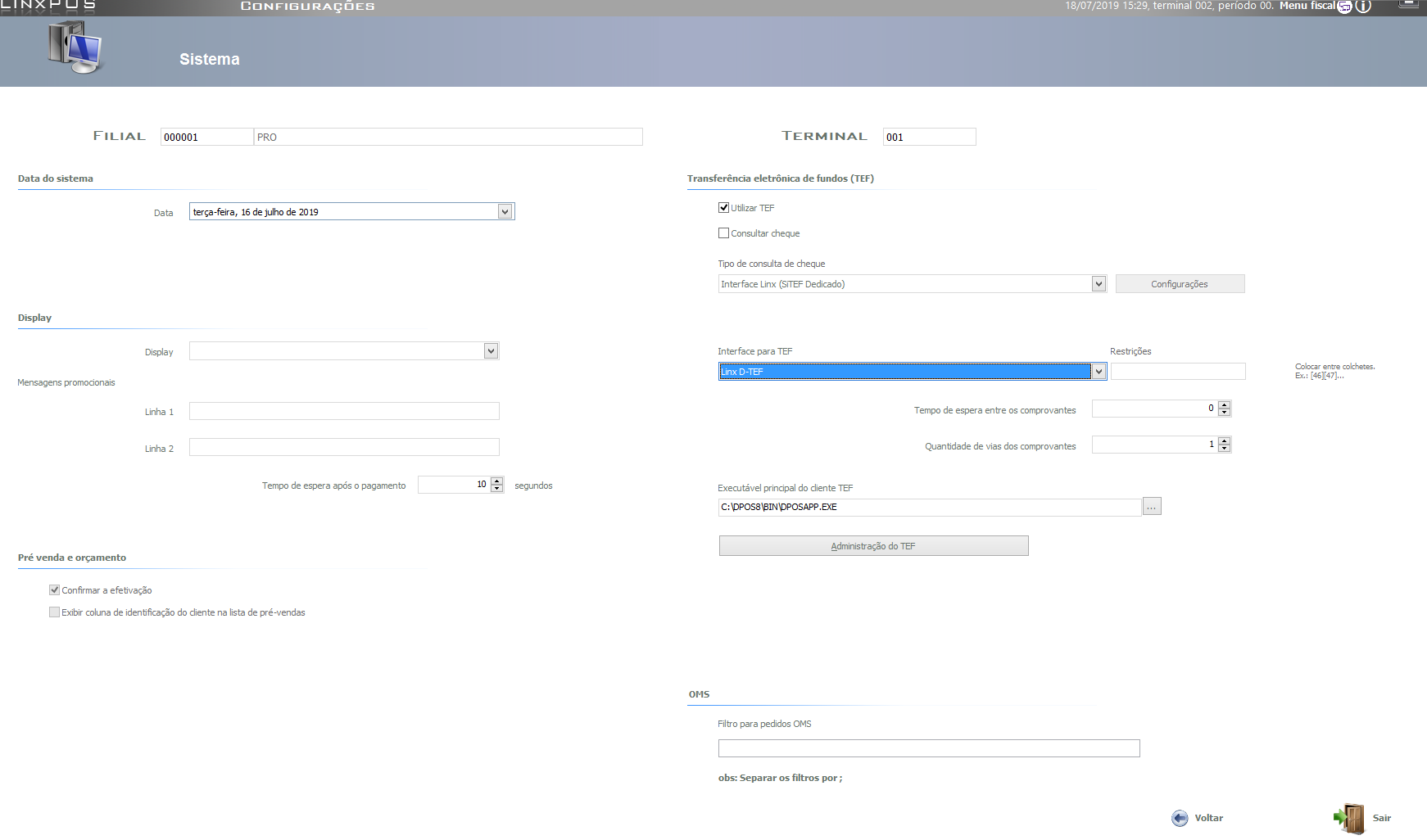The image size is (1427, 840).
Task: Open Tipo de consulta de cheque dropdown
Action: click(x=1099, y=284)
